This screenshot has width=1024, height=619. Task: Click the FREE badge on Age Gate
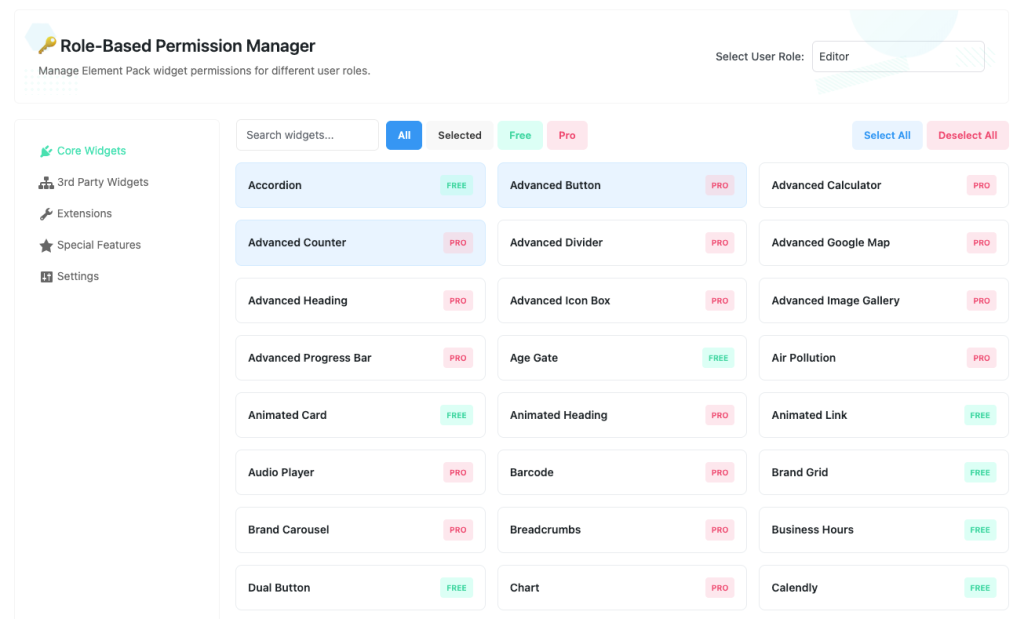pos(718,357)
